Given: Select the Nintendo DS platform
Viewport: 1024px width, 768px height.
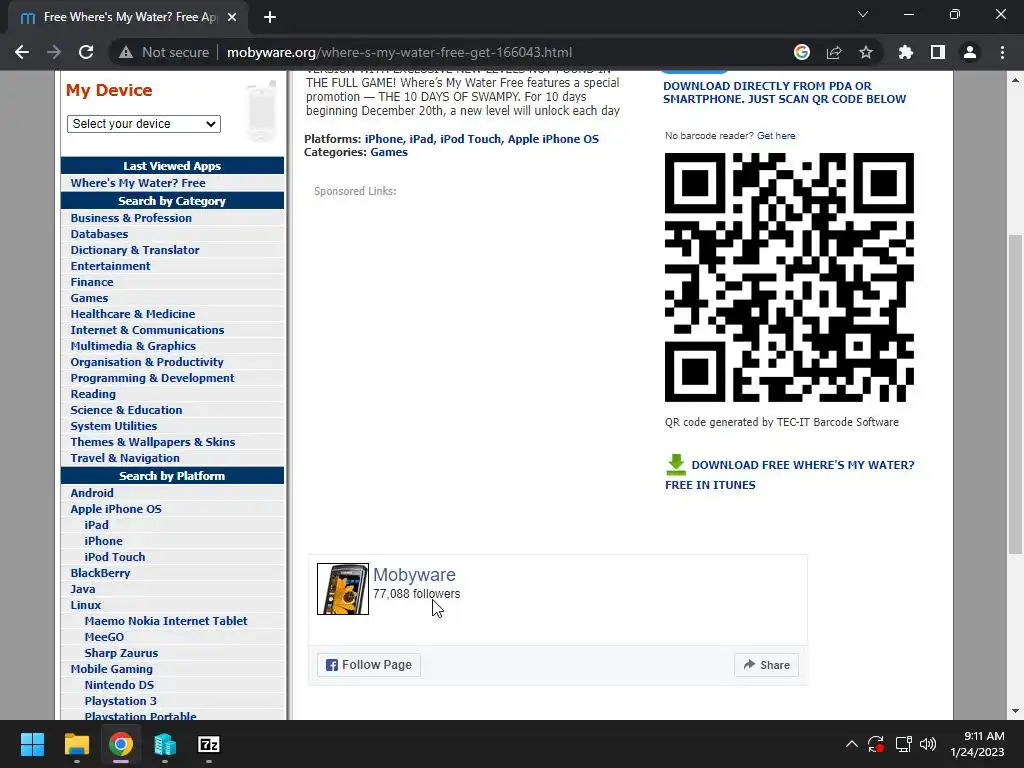Looking at the screenshot, I should 119,685.
